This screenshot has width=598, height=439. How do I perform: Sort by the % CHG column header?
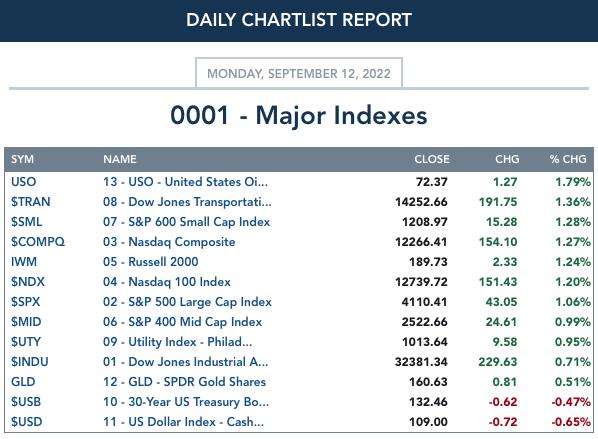(x=568, y=159)
